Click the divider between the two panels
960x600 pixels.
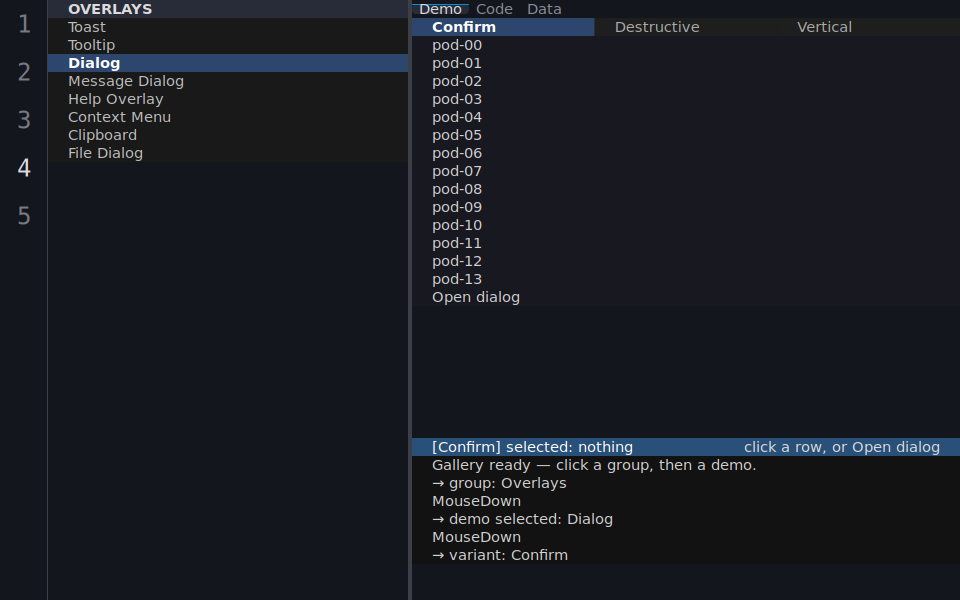pos(410,300)
